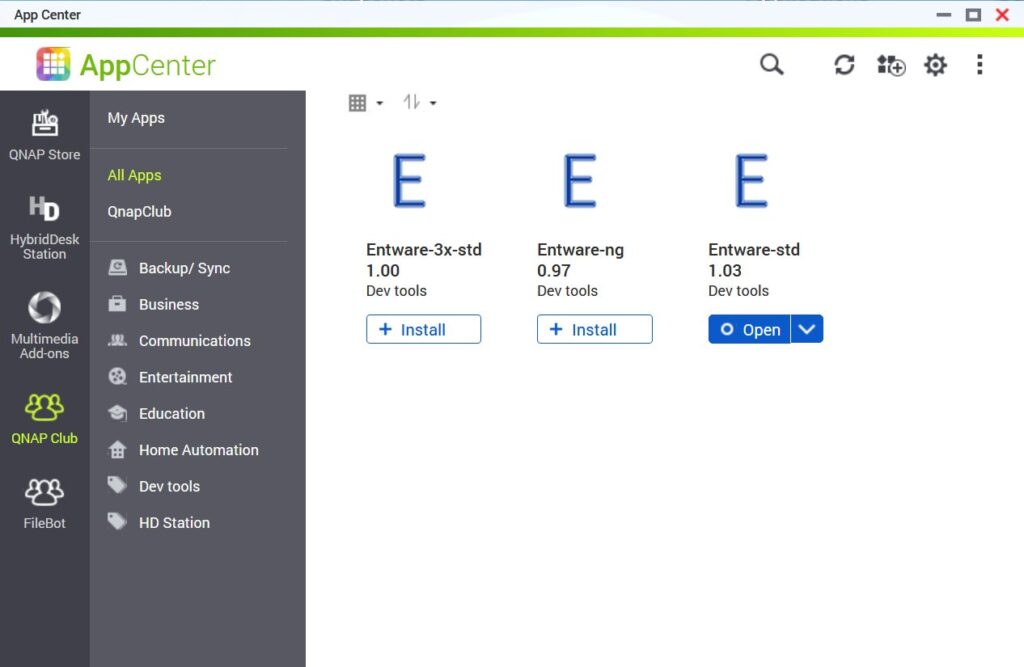This screenshot has height=667, width=1024.
Task: Click the Entware-ng app icon
Action: pyautogui.click(x=580, y=180)
